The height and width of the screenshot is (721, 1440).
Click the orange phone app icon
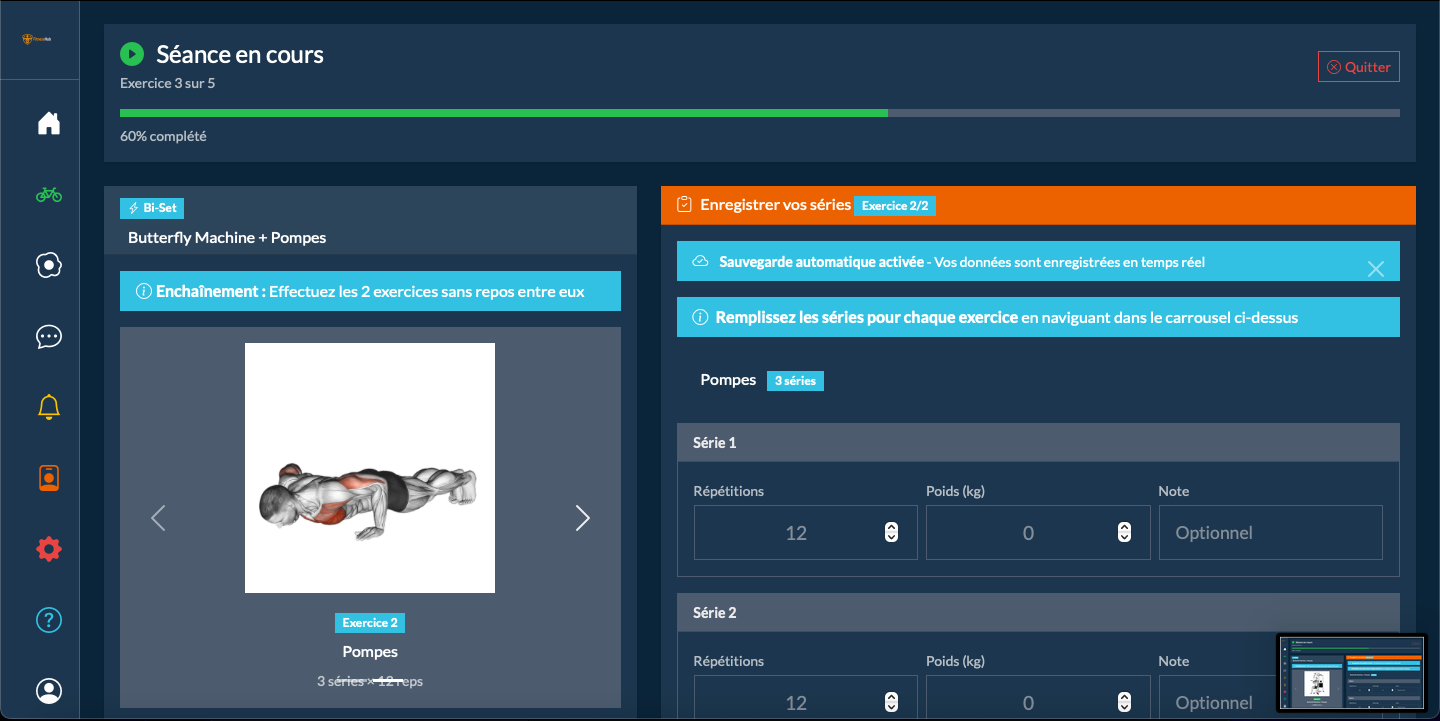click(x=49, y=478)
